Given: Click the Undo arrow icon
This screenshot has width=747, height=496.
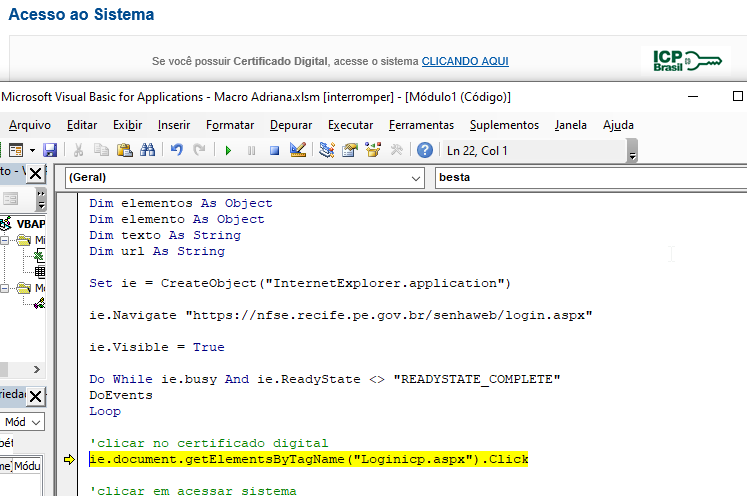Looking at the screenshot, I should 177,151.
